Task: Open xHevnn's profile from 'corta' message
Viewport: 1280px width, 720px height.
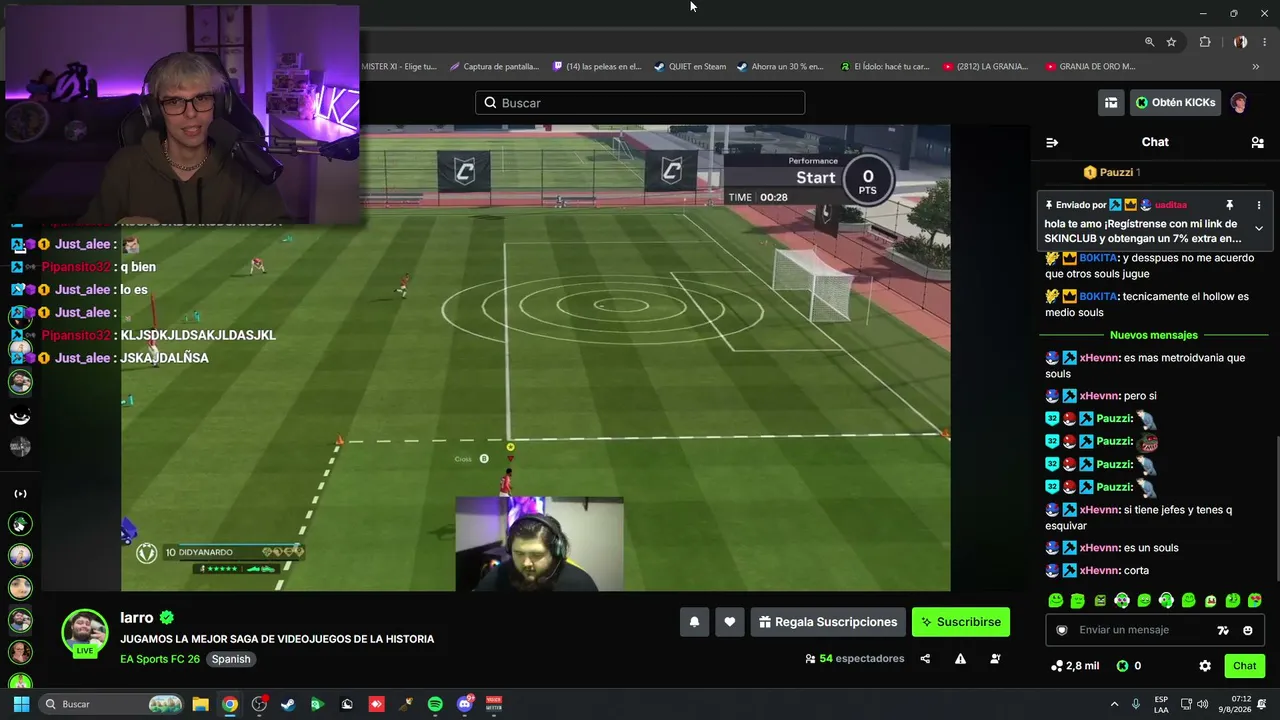Action: [1099, 571]
